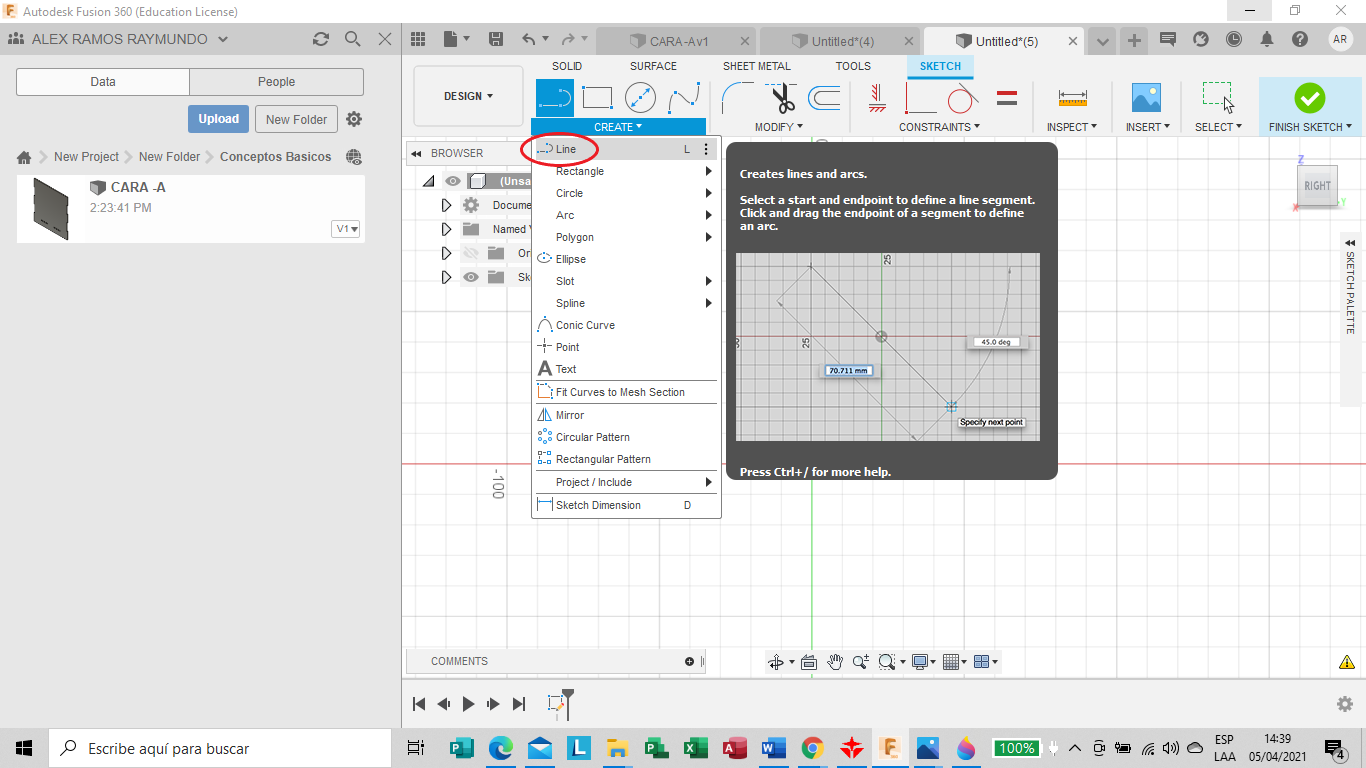Select the Line tool icon in toolbar
This screenshot has height=768, width=1366.
(555, 97)
